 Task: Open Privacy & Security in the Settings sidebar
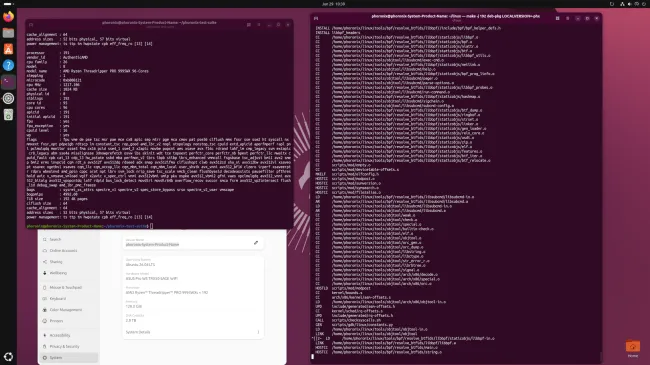[x=68, y=346]
